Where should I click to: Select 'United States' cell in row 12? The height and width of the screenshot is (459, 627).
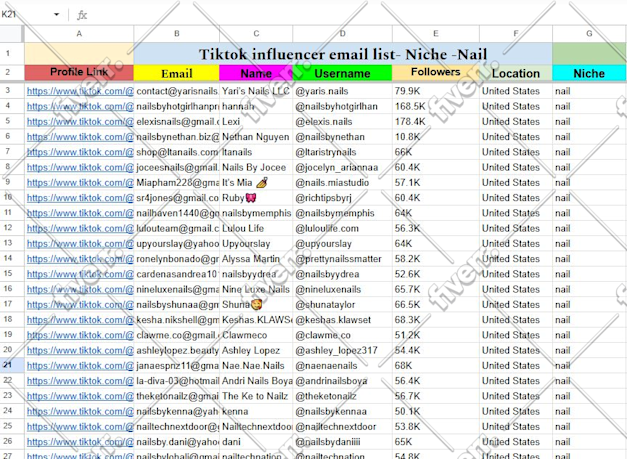(x=516, y=229)
